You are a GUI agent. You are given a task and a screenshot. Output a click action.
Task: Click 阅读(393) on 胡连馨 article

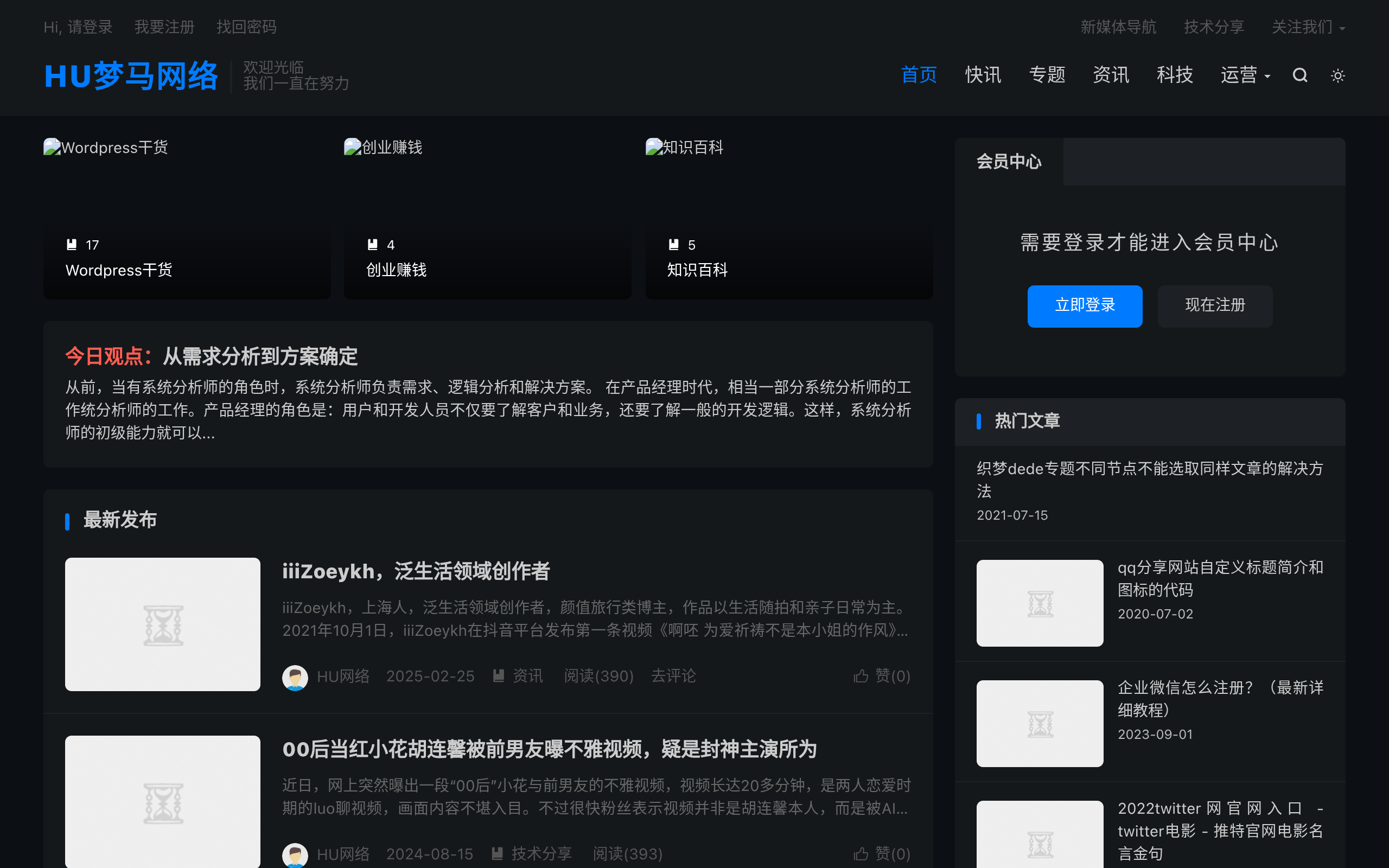(x=627, y=854)
